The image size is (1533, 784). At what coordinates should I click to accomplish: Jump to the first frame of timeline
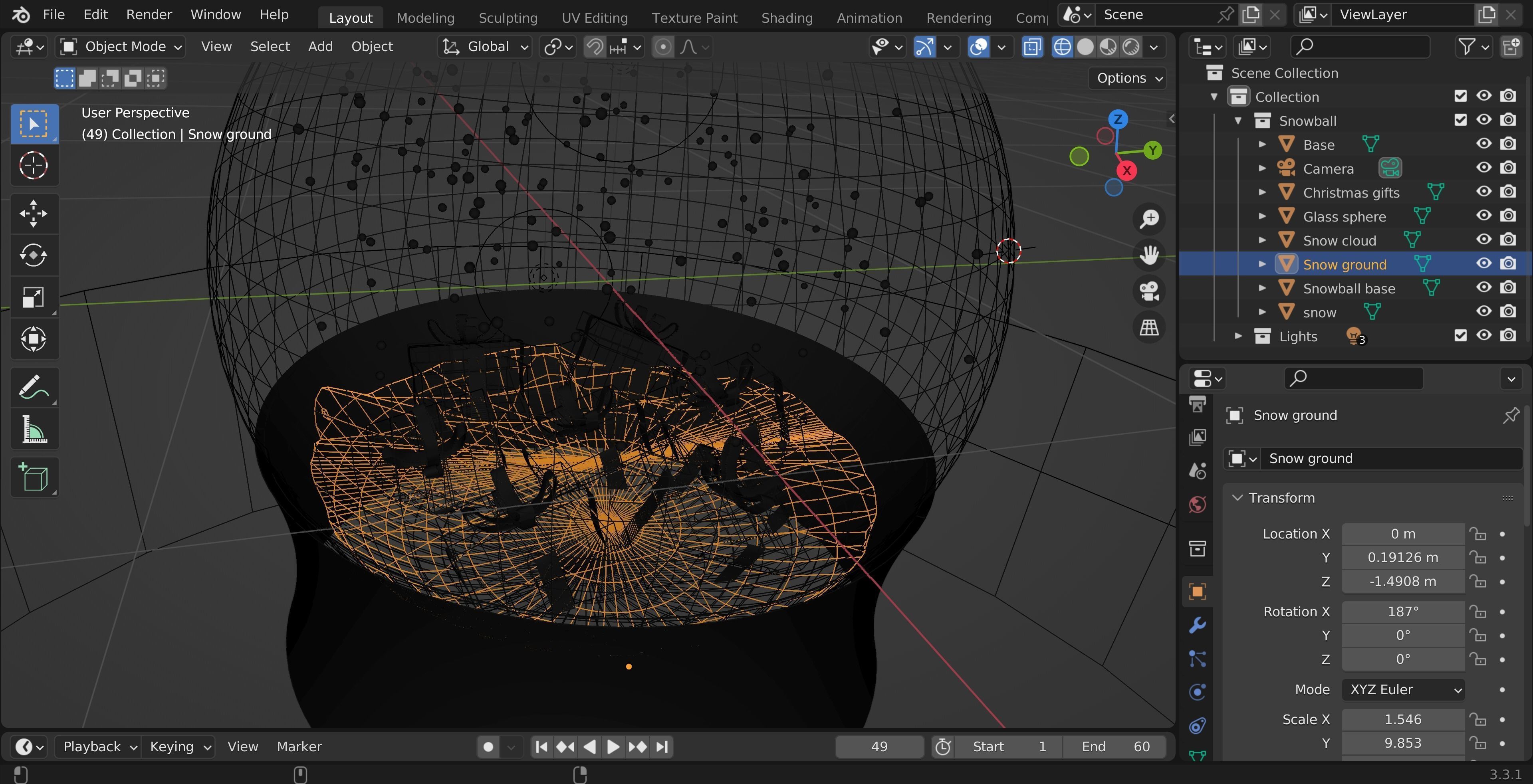tap(541, 746)
